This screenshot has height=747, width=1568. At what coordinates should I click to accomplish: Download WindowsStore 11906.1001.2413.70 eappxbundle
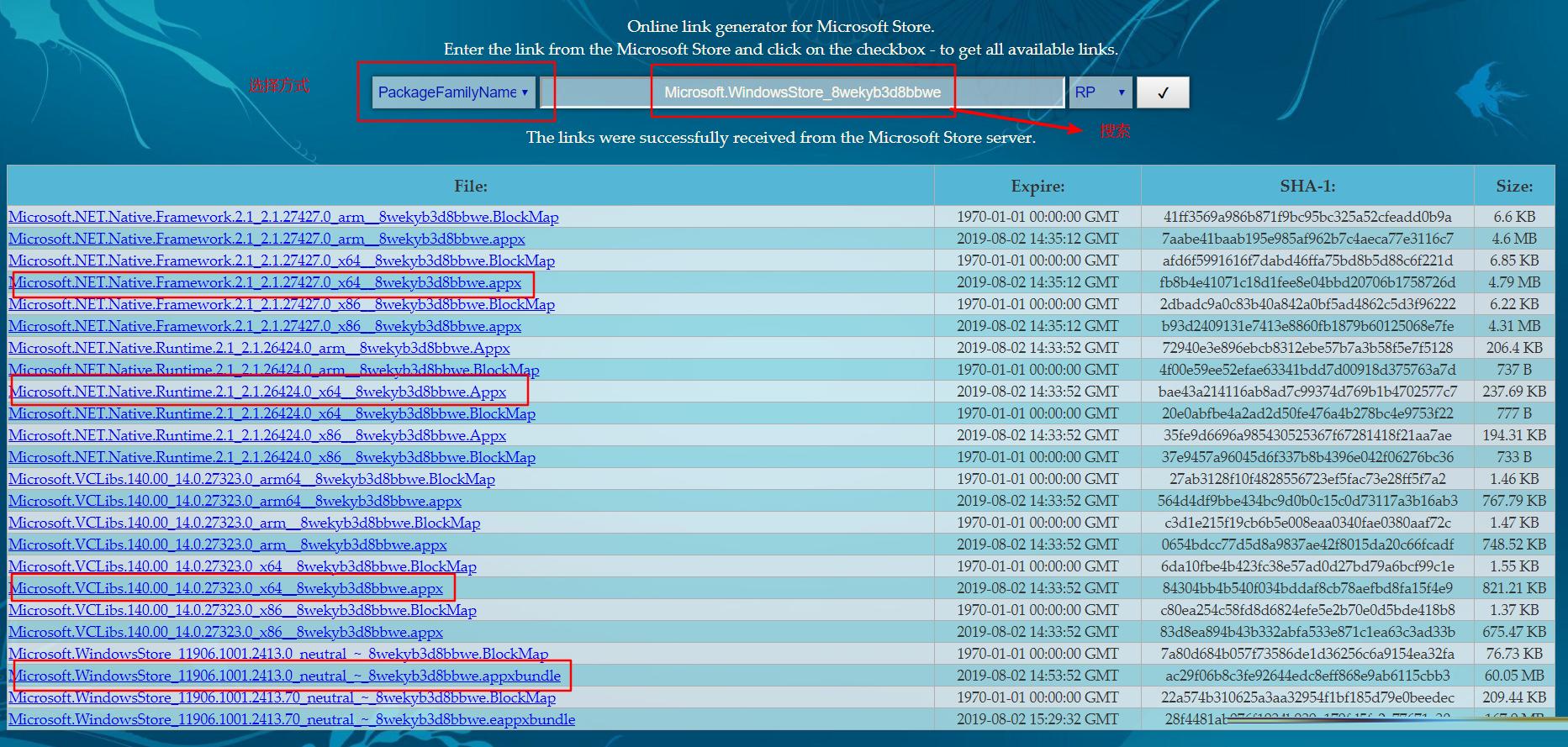292,719
